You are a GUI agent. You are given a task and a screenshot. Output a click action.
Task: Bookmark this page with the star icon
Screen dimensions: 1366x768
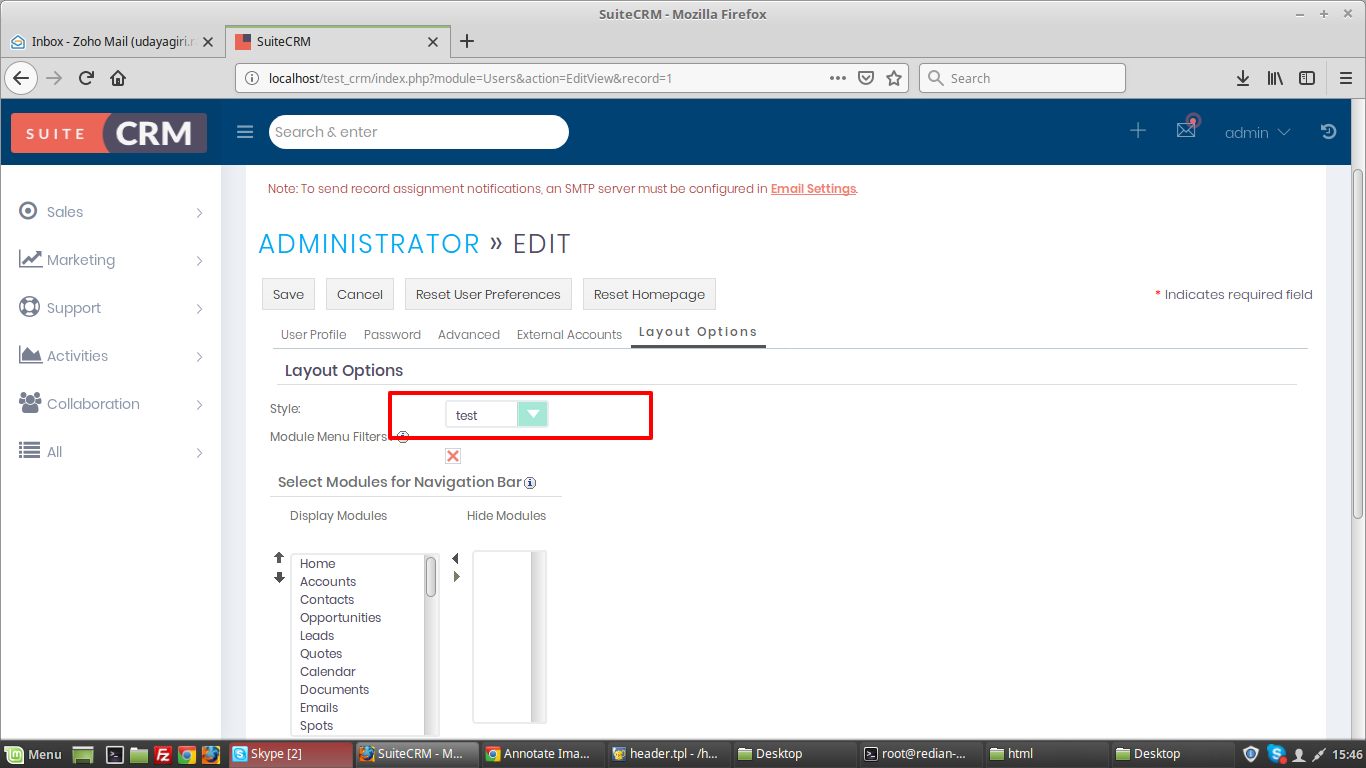click(x=894, y=78)
